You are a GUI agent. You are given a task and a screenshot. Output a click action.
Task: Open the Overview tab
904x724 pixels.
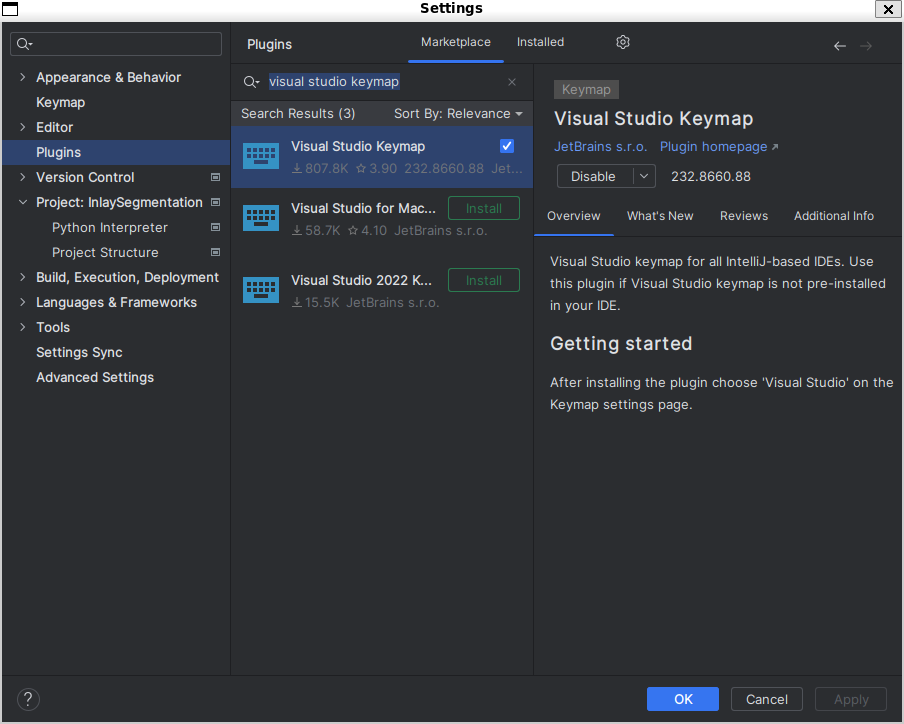(574, 216)
